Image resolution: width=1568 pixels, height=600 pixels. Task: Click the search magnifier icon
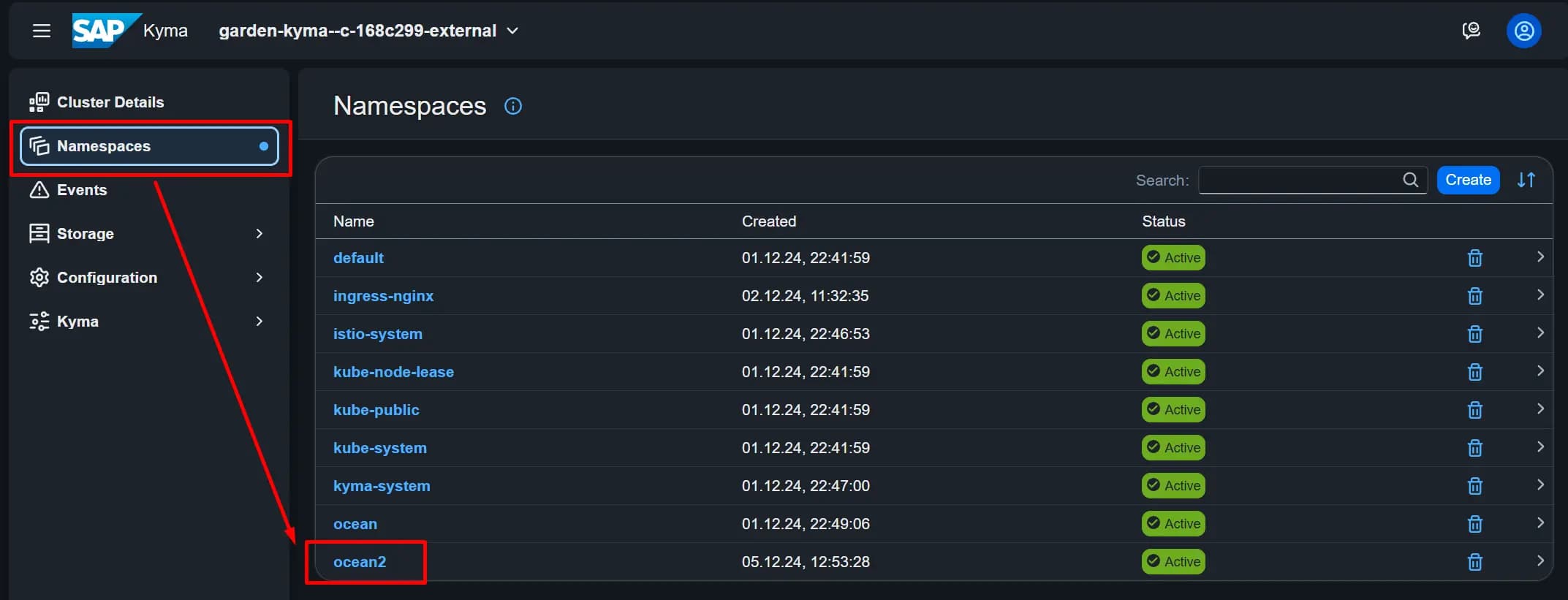tap(1410, 180)
